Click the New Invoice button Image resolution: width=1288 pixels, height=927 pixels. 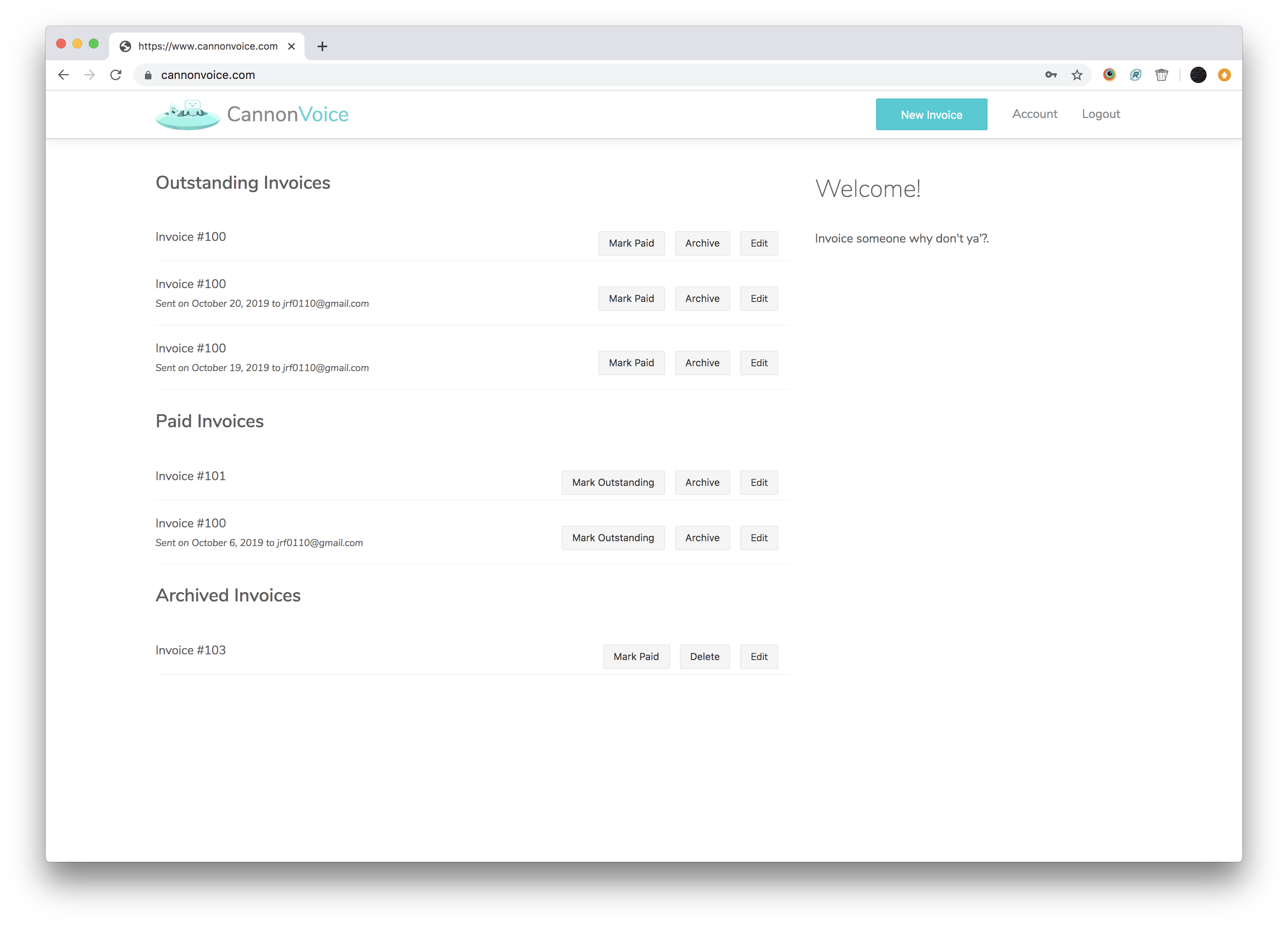click(931, 115)
